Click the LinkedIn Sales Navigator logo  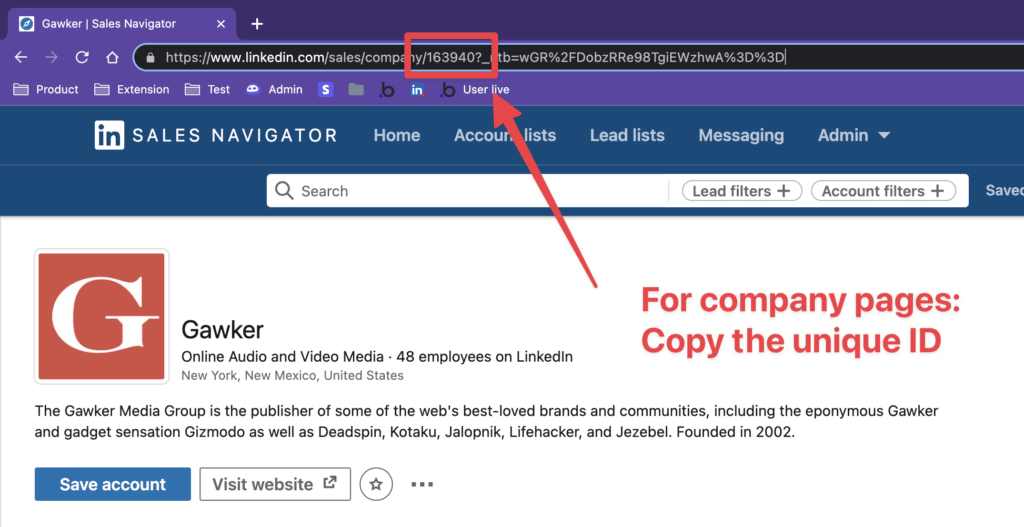pos(216,135)
